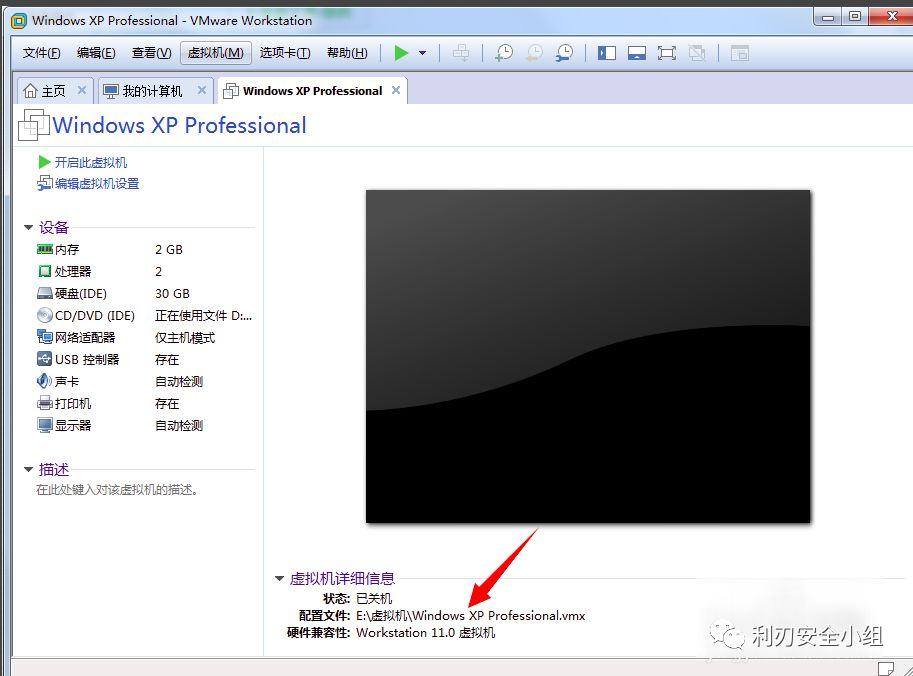This screenshot has width=913, height=676.
Task: Select the 显示器 device label
Action: coord(73,426)
